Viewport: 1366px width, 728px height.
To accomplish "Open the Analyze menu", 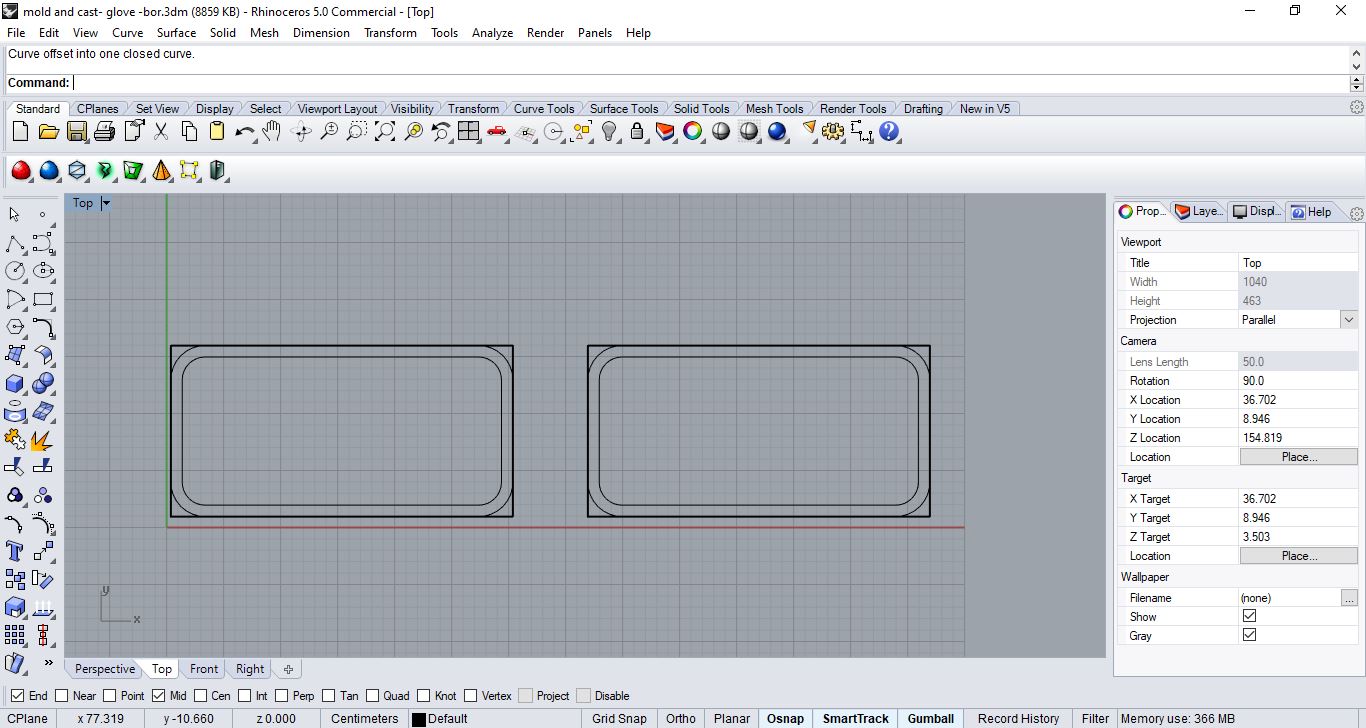I will (492, 32).
